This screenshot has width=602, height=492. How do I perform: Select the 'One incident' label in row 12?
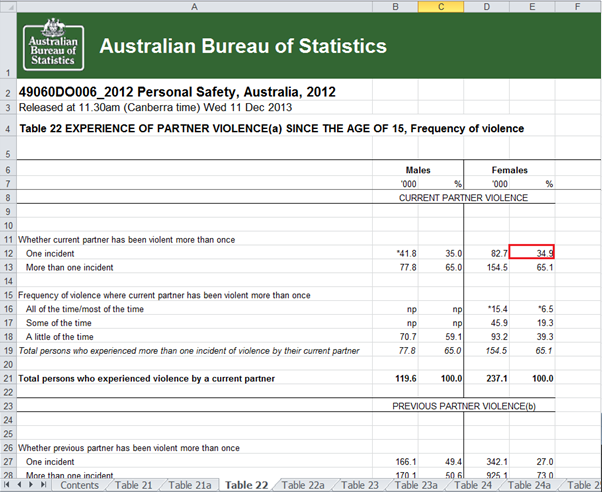[x=194, y=253]
